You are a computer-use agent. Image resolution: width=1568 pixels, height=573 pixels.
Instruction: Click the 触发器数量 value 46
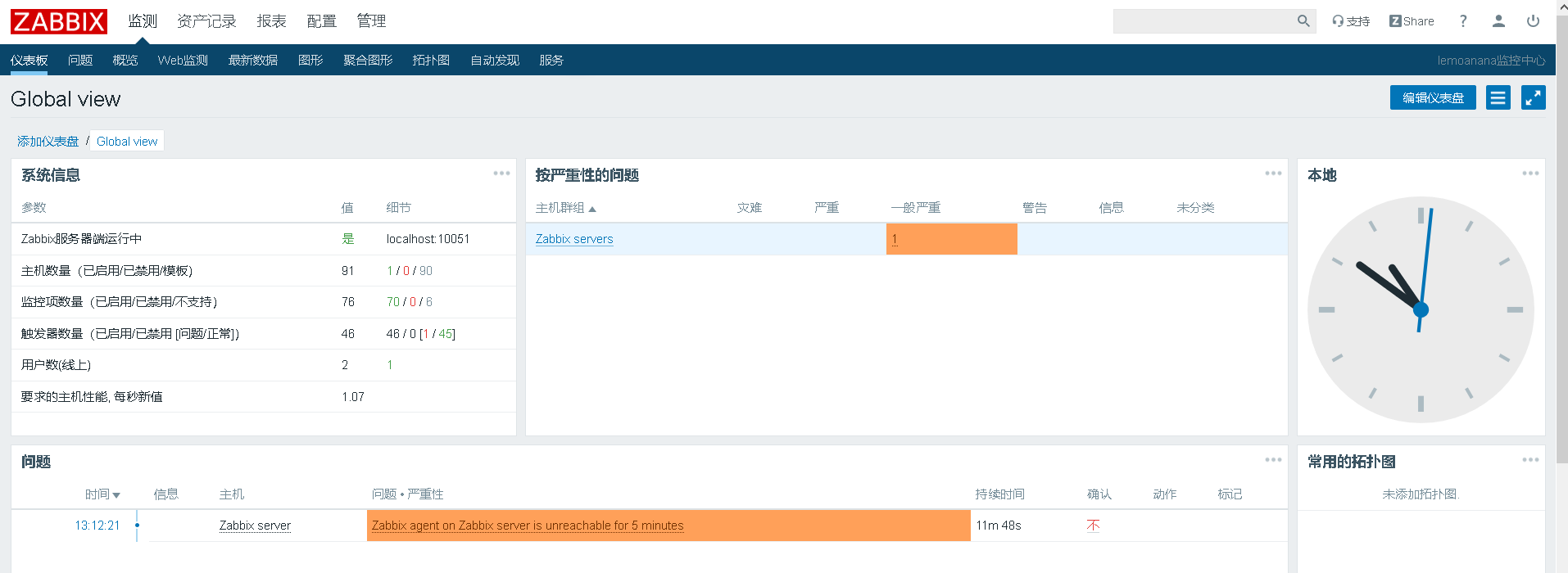pyautogui.click(x=348, y=334)
